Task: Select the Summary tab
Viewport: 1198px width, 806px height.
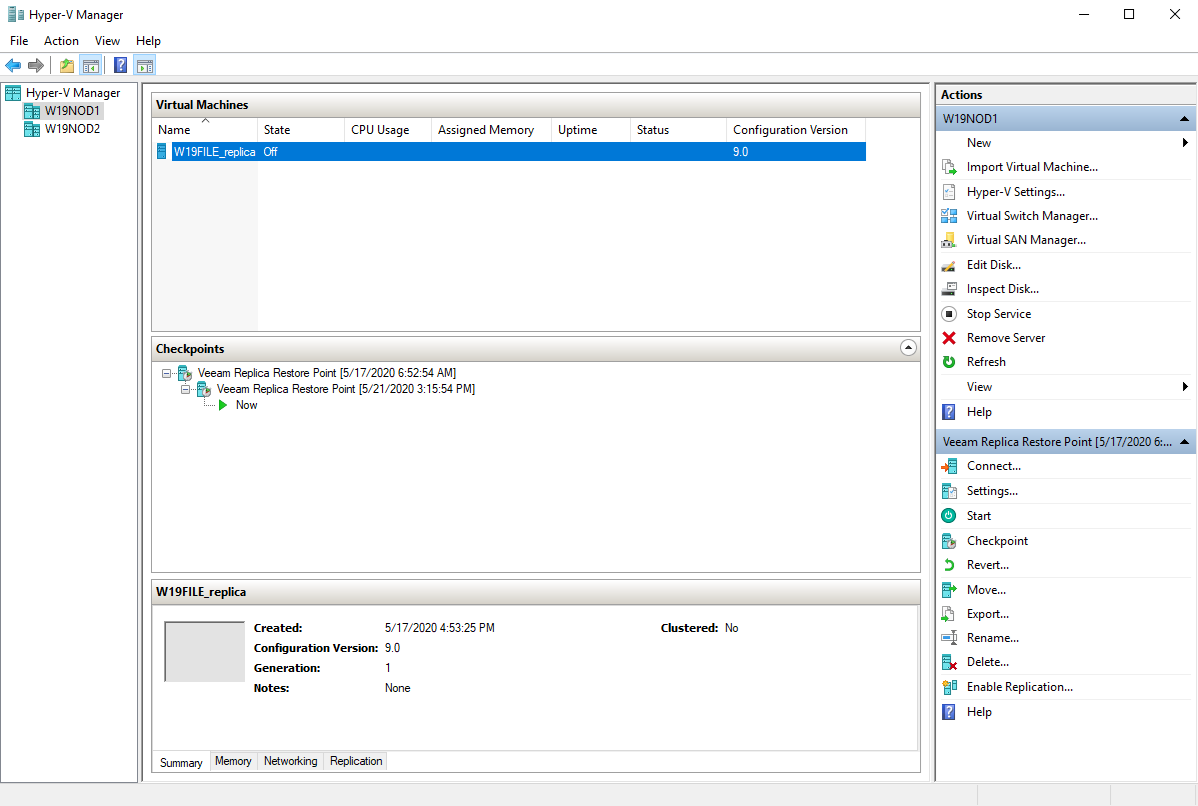Action: [x=181, y=762]
